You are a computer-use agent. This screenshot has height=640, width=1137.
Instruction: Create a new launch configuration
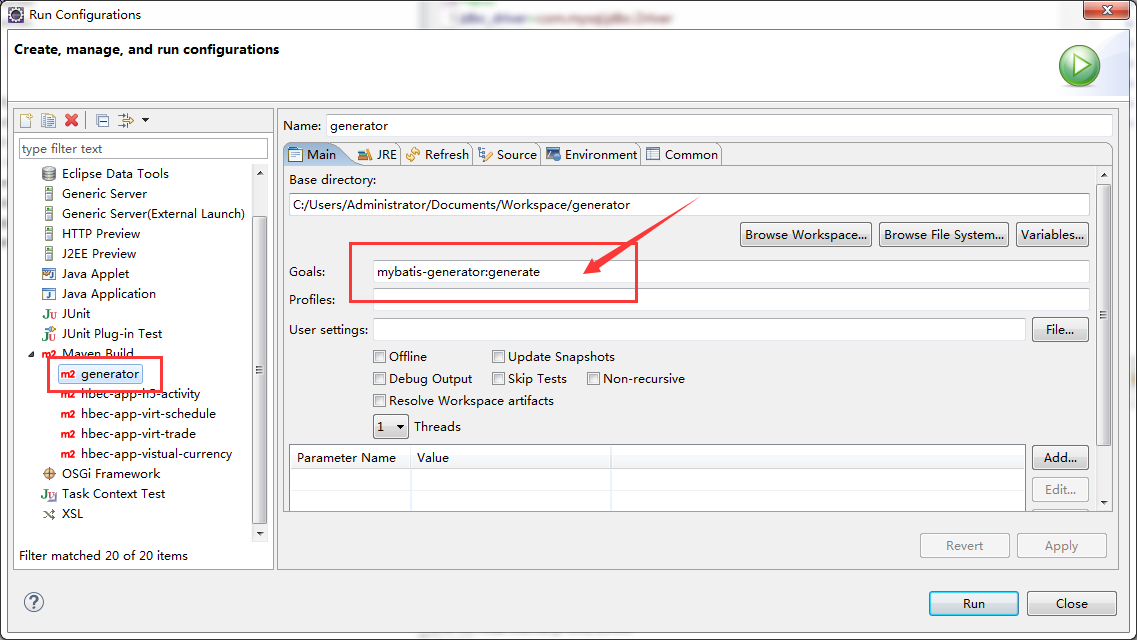coord(27,120)
